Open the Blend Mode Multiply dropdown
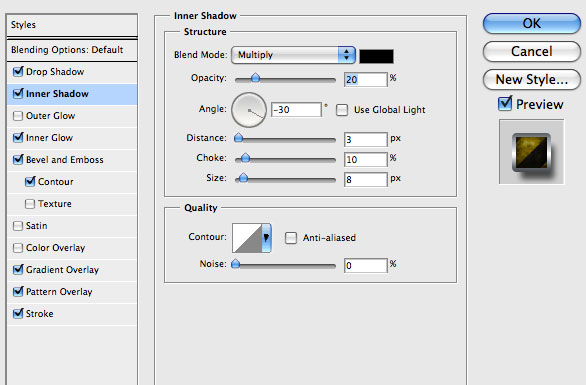 [293, 55]
